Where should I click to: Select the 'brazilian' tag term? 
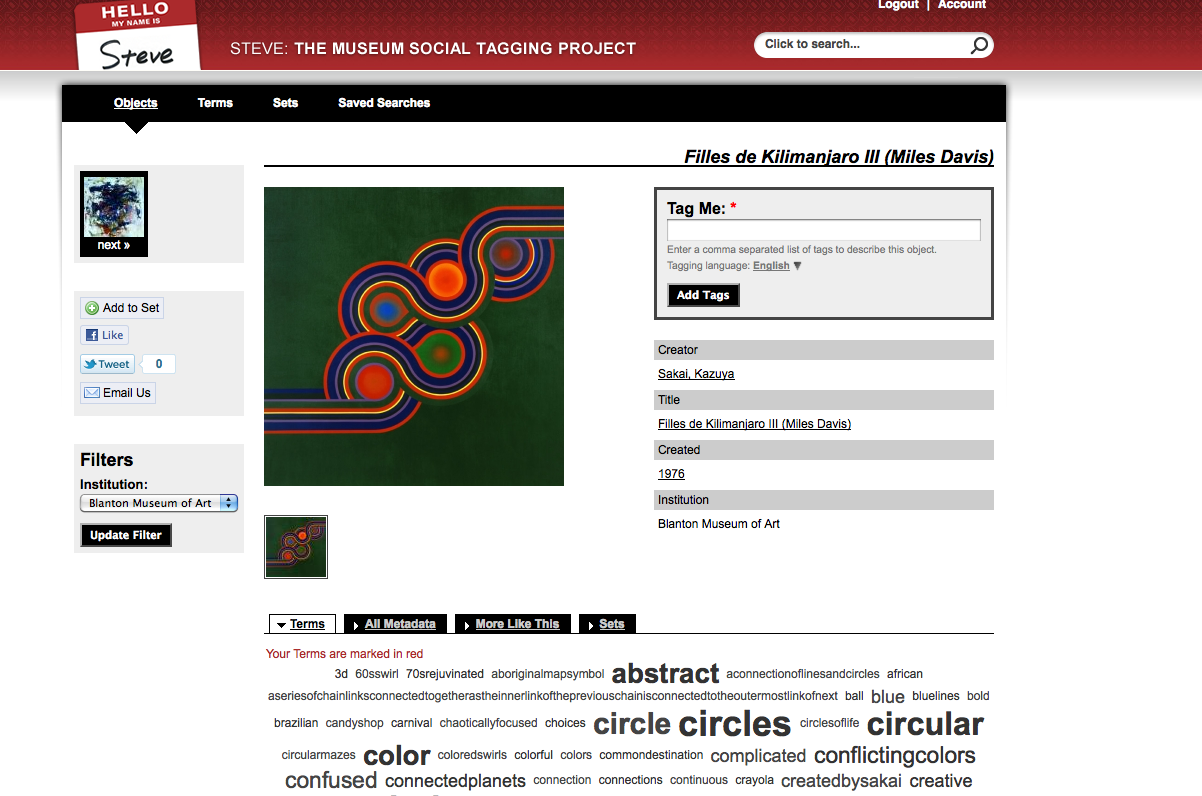296,723
